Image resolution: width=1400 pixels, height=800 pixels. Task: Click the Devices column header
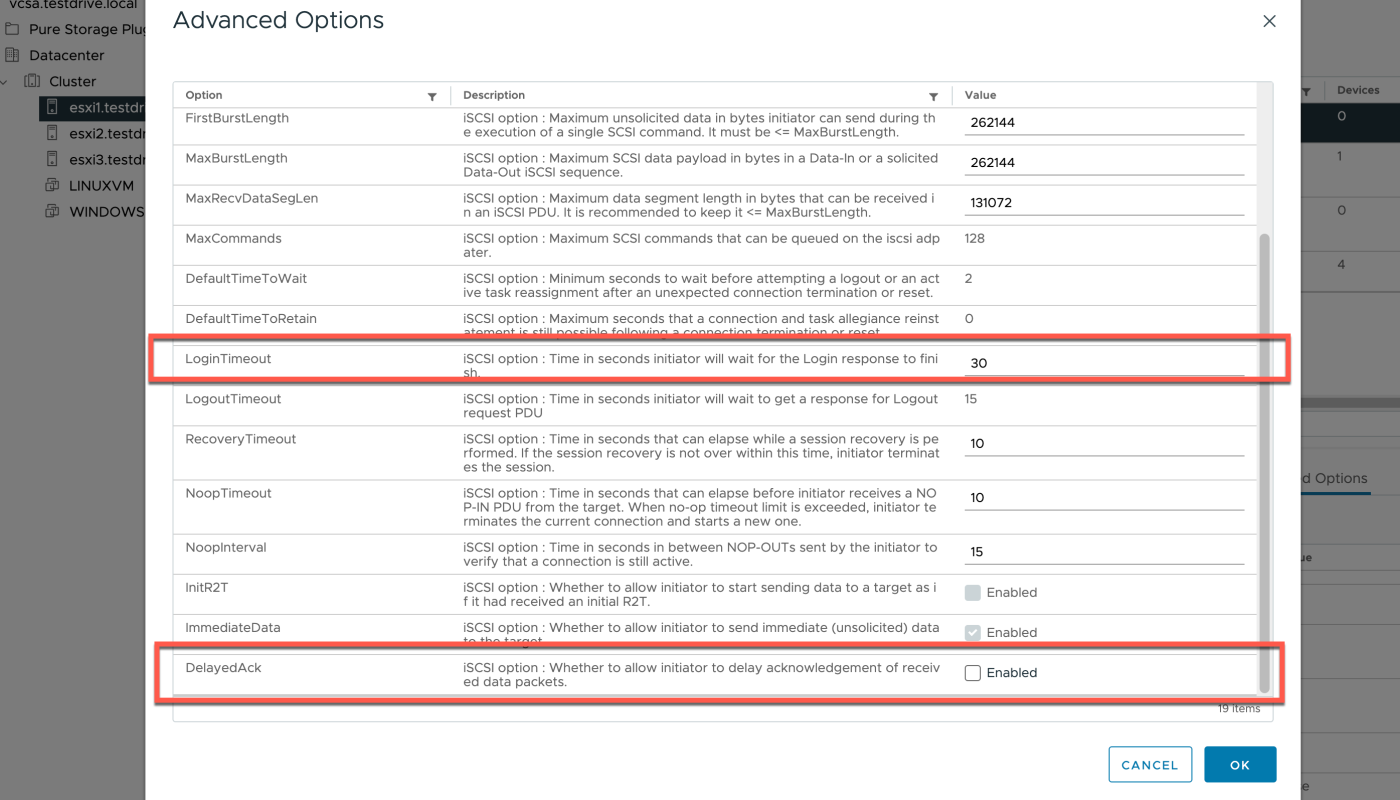pos(1357,90)
